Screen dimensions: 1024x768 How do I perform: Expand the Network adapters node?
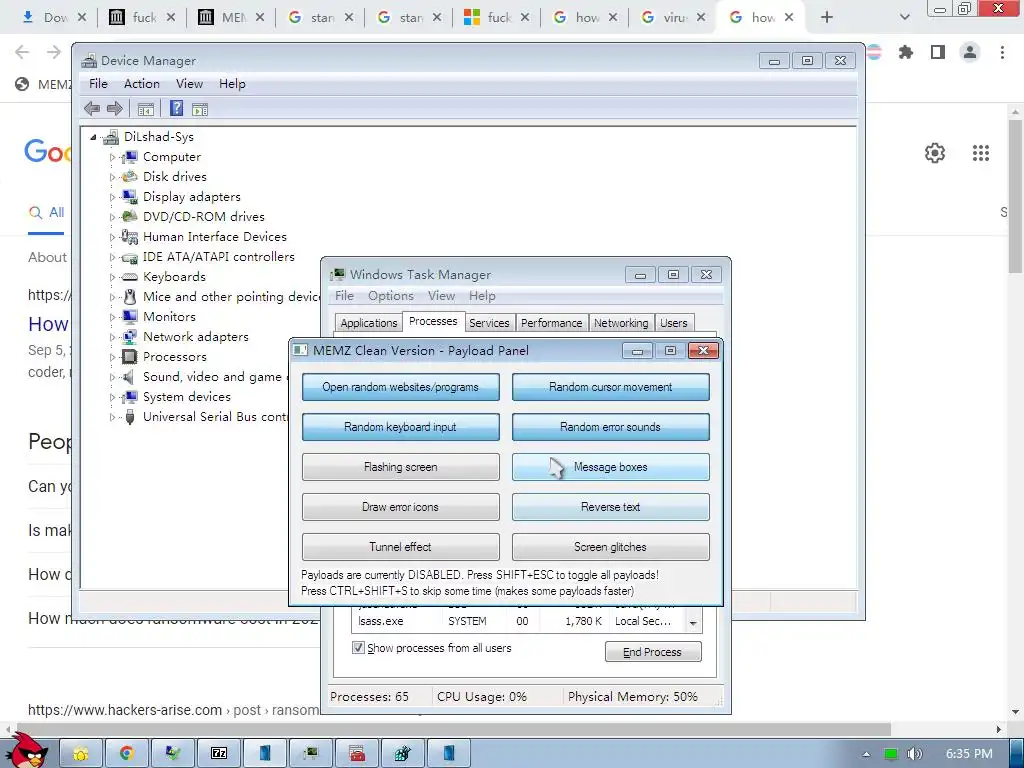coord(112,337)
